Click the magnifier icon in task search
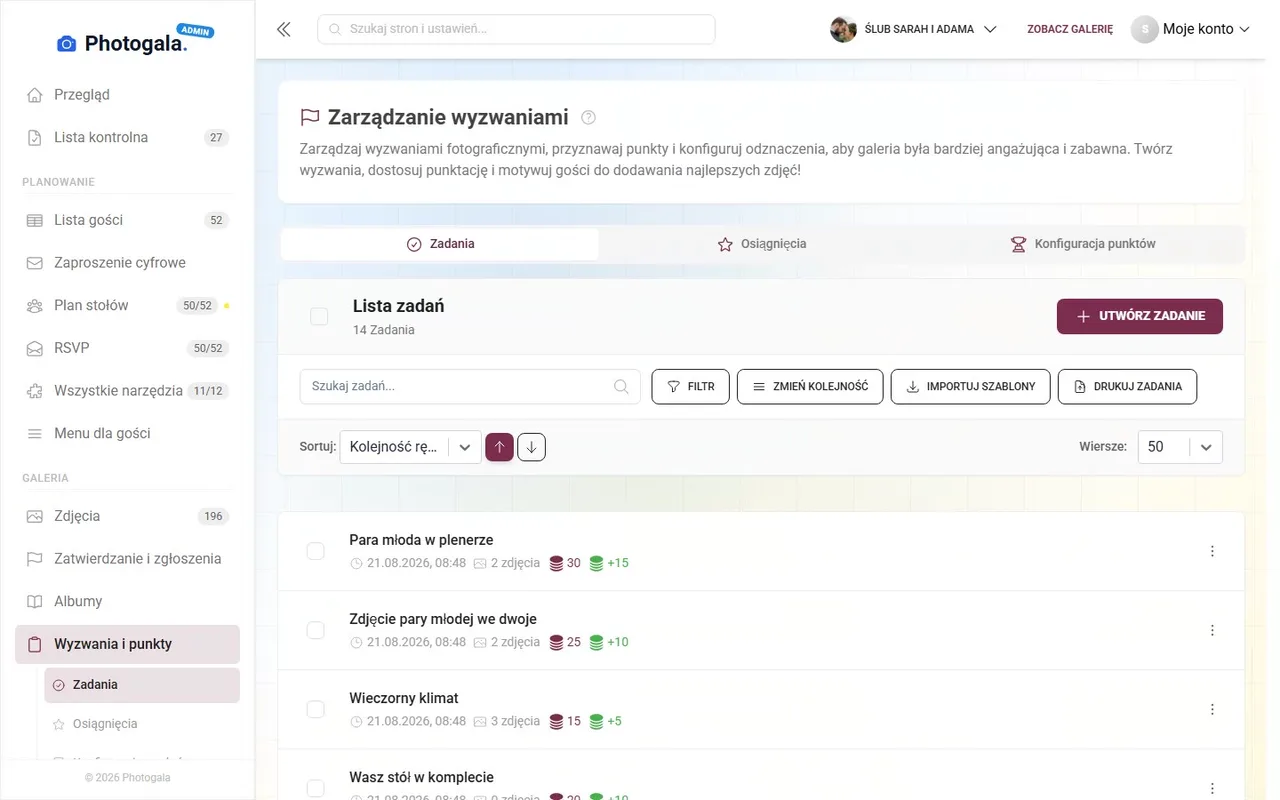 coord(621,386)
